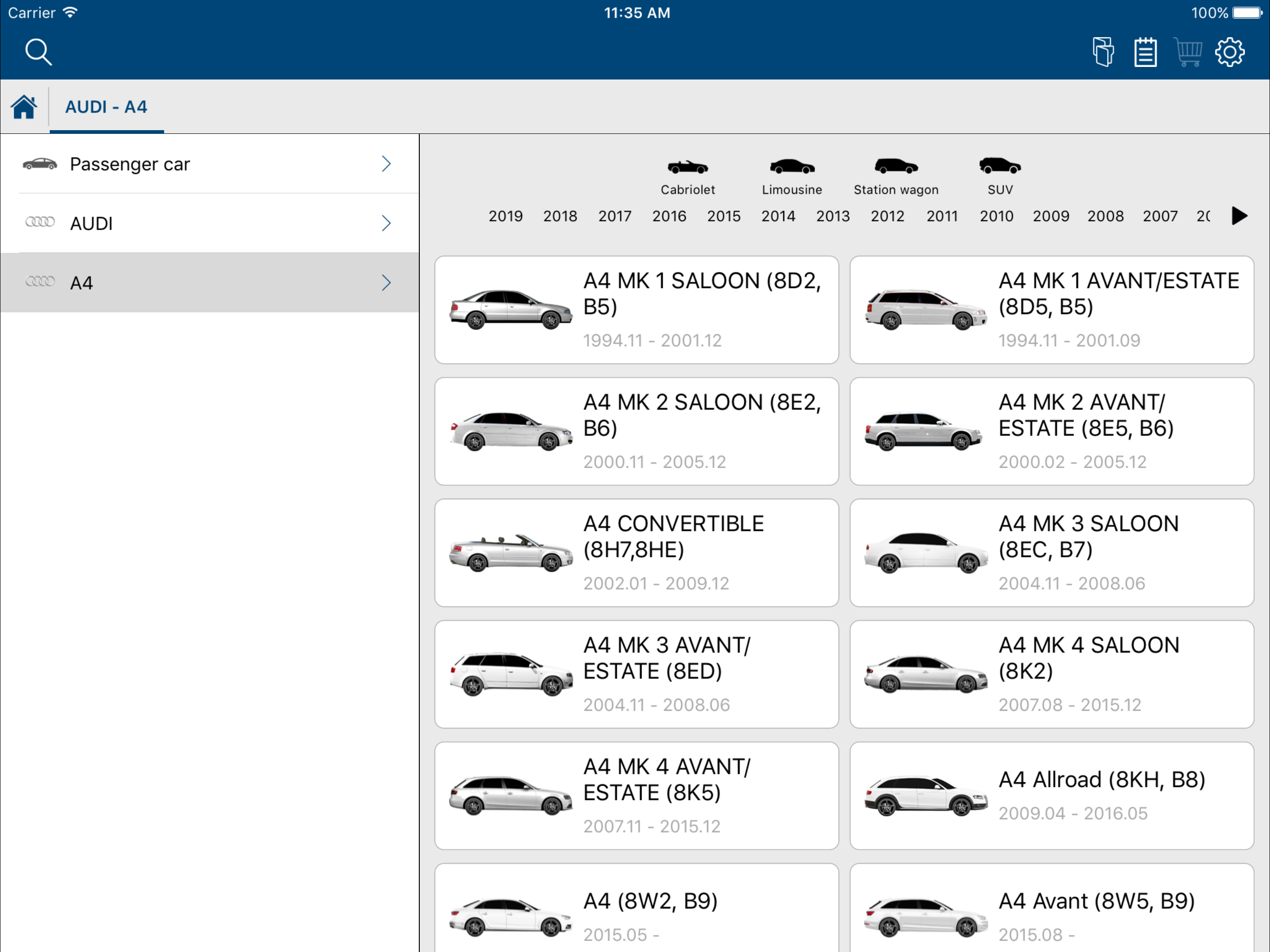This screenshot has width=1270, height=952.
Task: Open A4 CONVERTIBLE (8H7,8HE) card
Action: [636, 553]
